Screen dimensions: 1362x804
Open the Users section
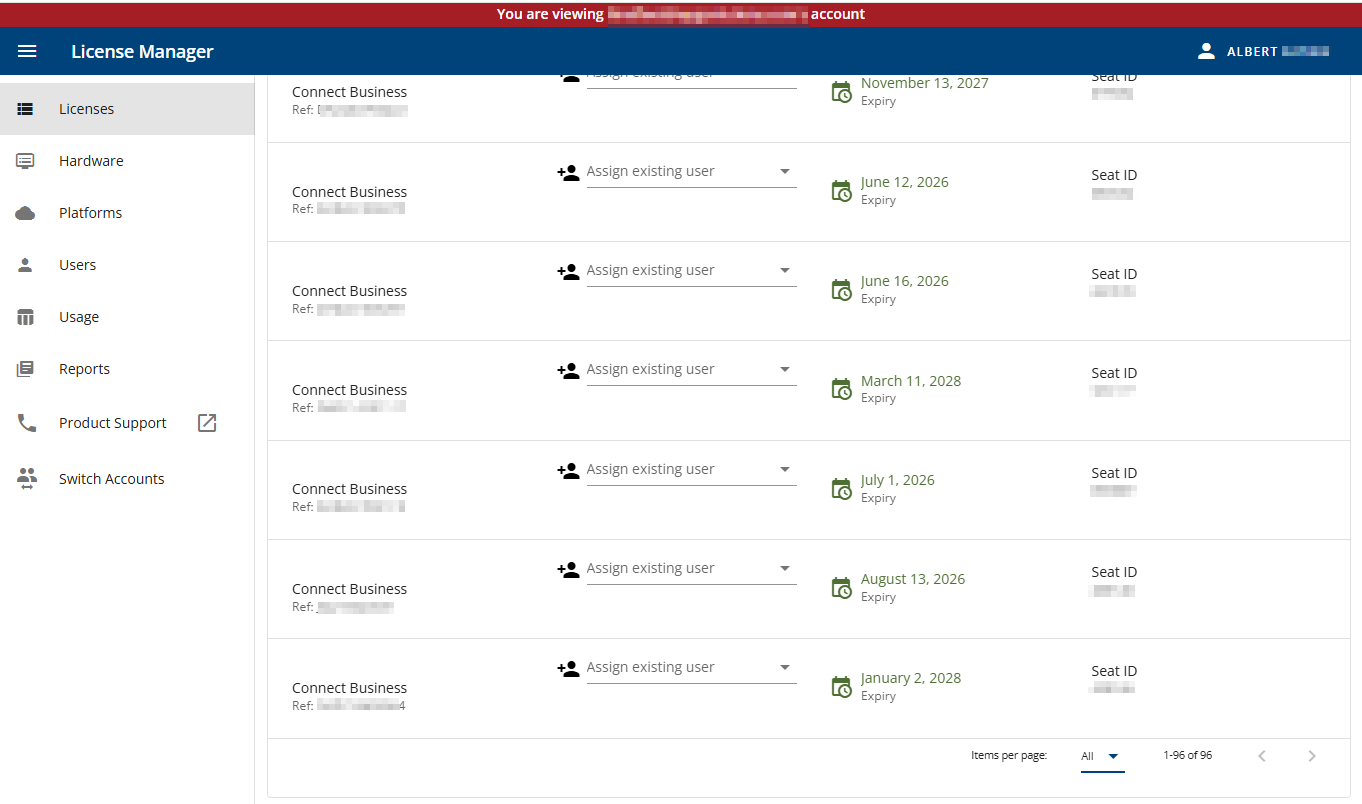[x=78, y=265]
